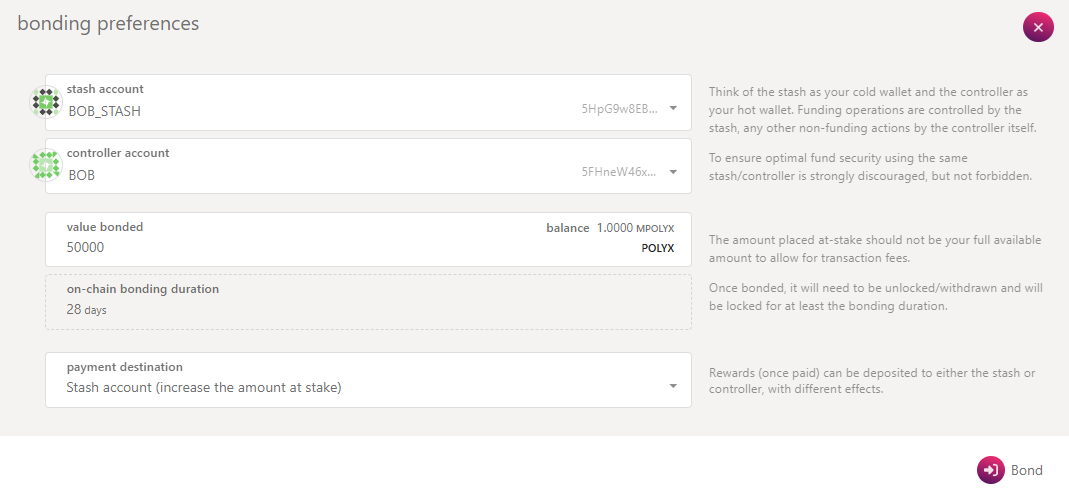The width and height of the screenshot is (1069, 495).
Task: Select the BOB_STASH account name
Action: pyautogui.click(x=104, y=111)
